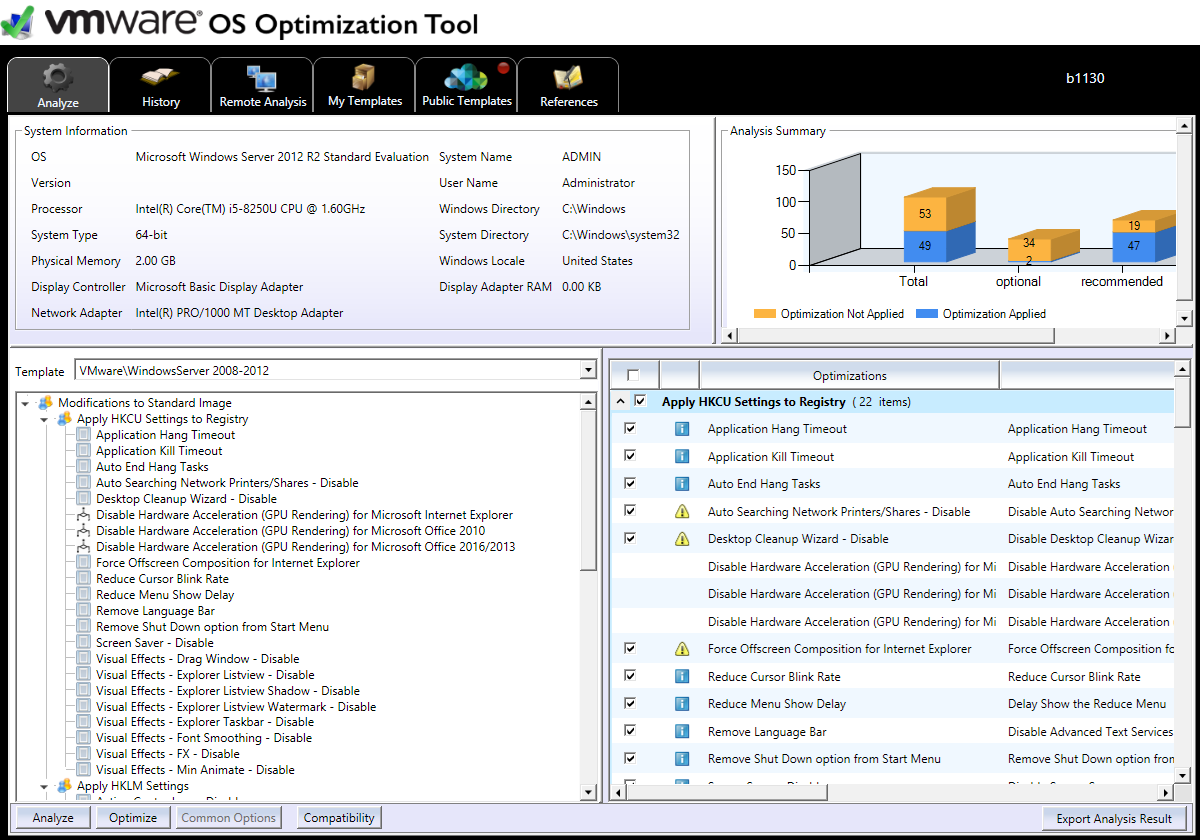
Task: Click the Modifications to Standard Image folder icon
Action: 44,403
